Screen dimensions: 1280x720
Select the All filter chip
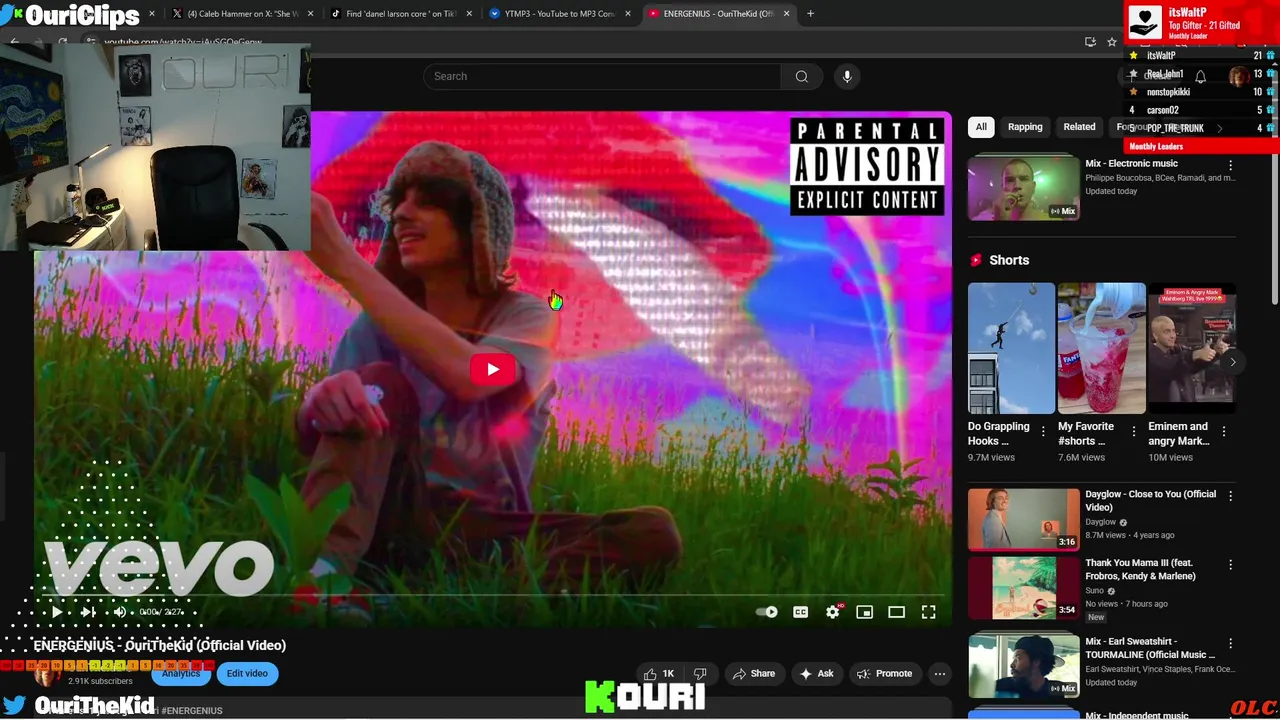point(981,127)
